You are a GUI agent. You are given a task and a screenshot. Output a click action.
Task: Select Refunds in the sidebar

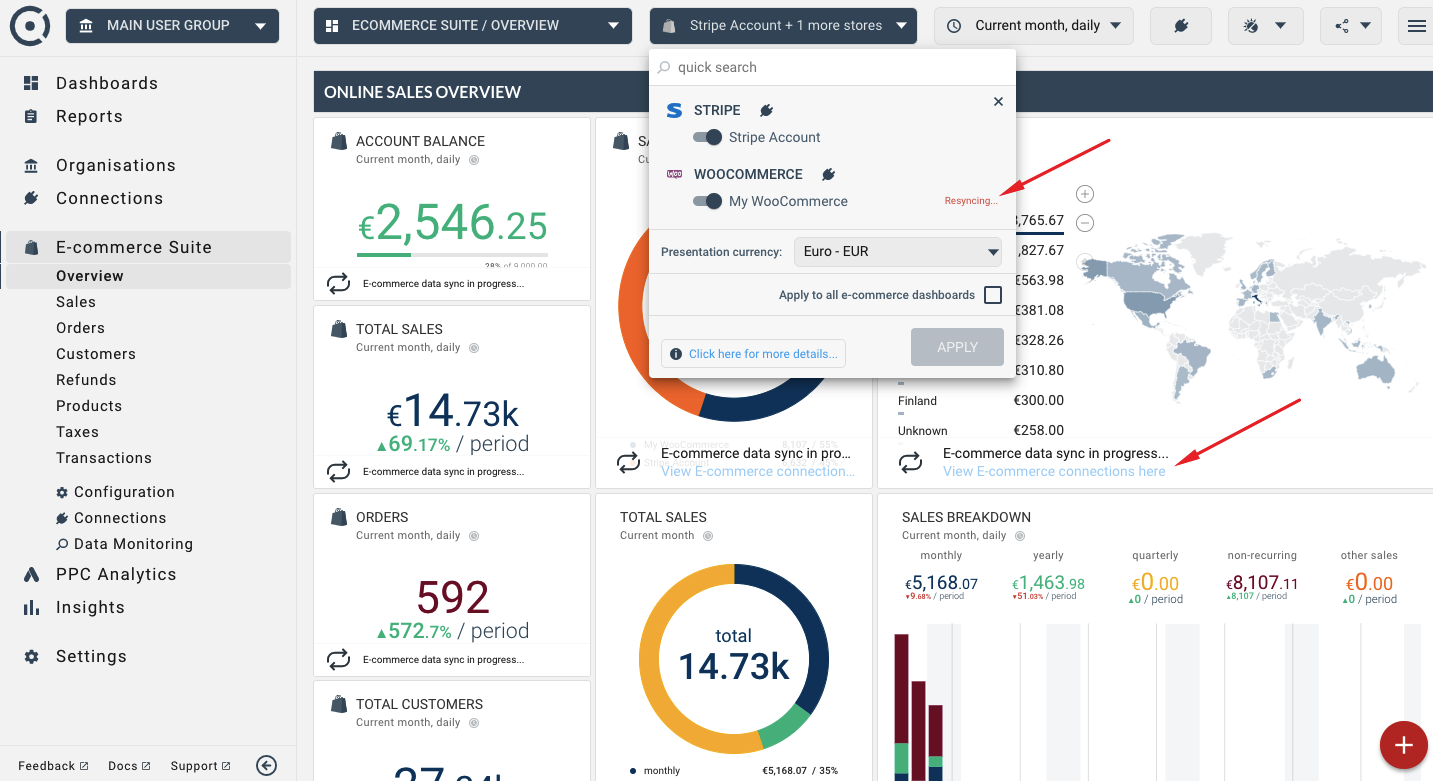tap(86, 380)
